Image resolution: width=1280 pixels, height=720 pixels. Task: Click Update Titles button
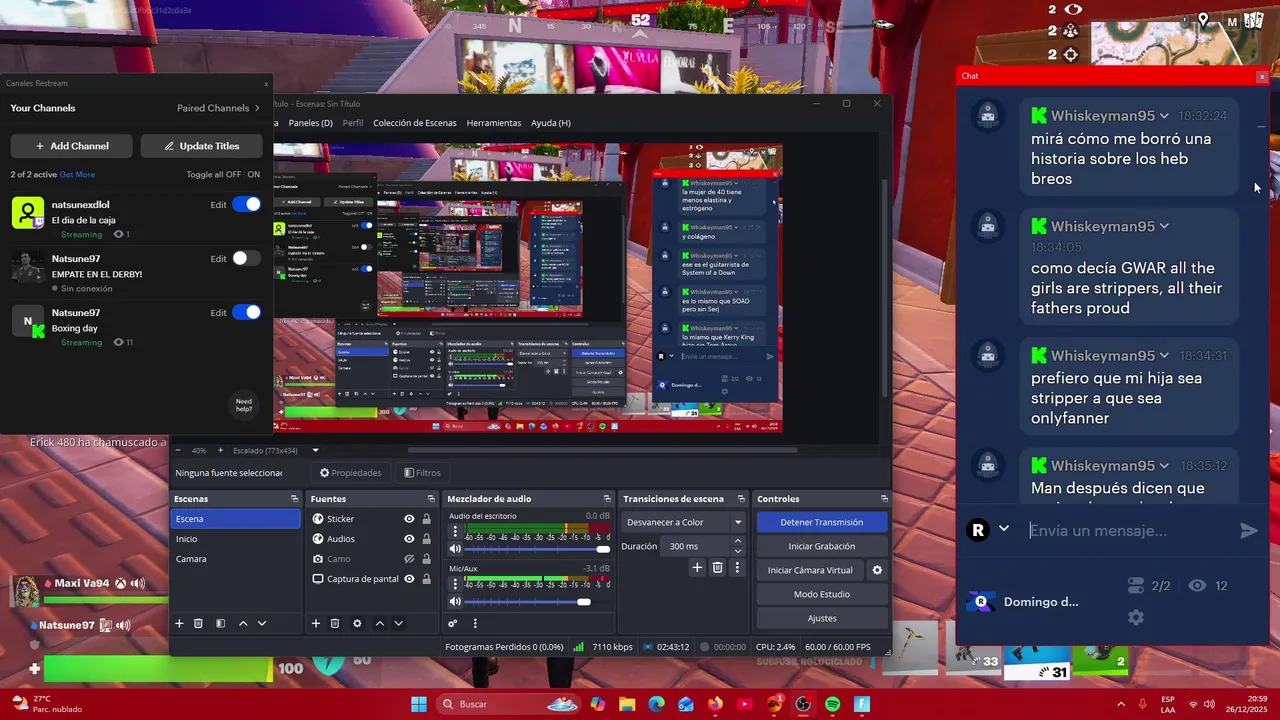pos(202,146)
